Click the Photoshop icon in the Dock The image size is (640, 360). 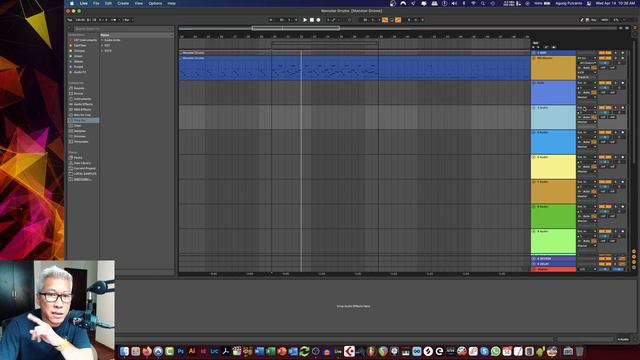[x=181, y=351]
